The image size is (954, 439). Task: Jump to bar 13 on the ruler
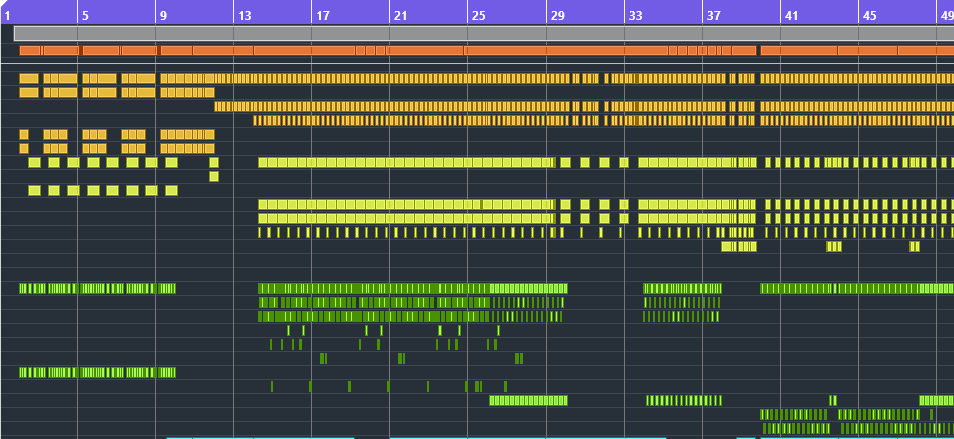(245, 15)
